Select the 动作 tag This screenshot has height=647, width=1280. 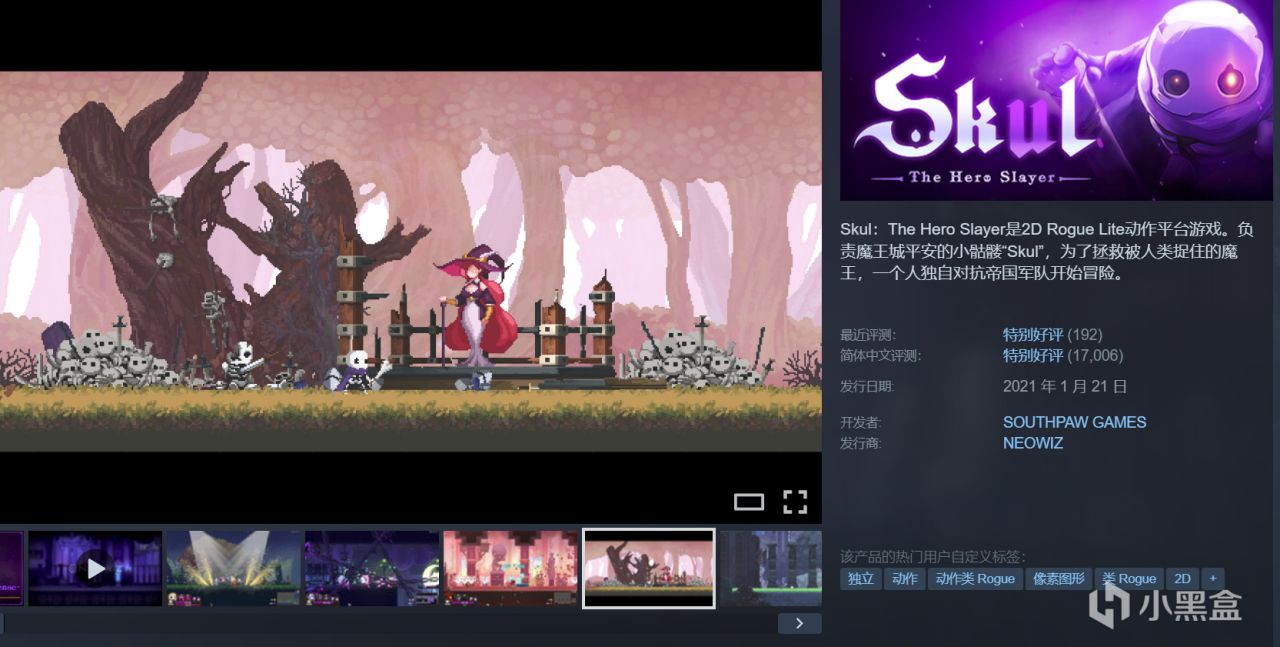(x=905, y=578)
